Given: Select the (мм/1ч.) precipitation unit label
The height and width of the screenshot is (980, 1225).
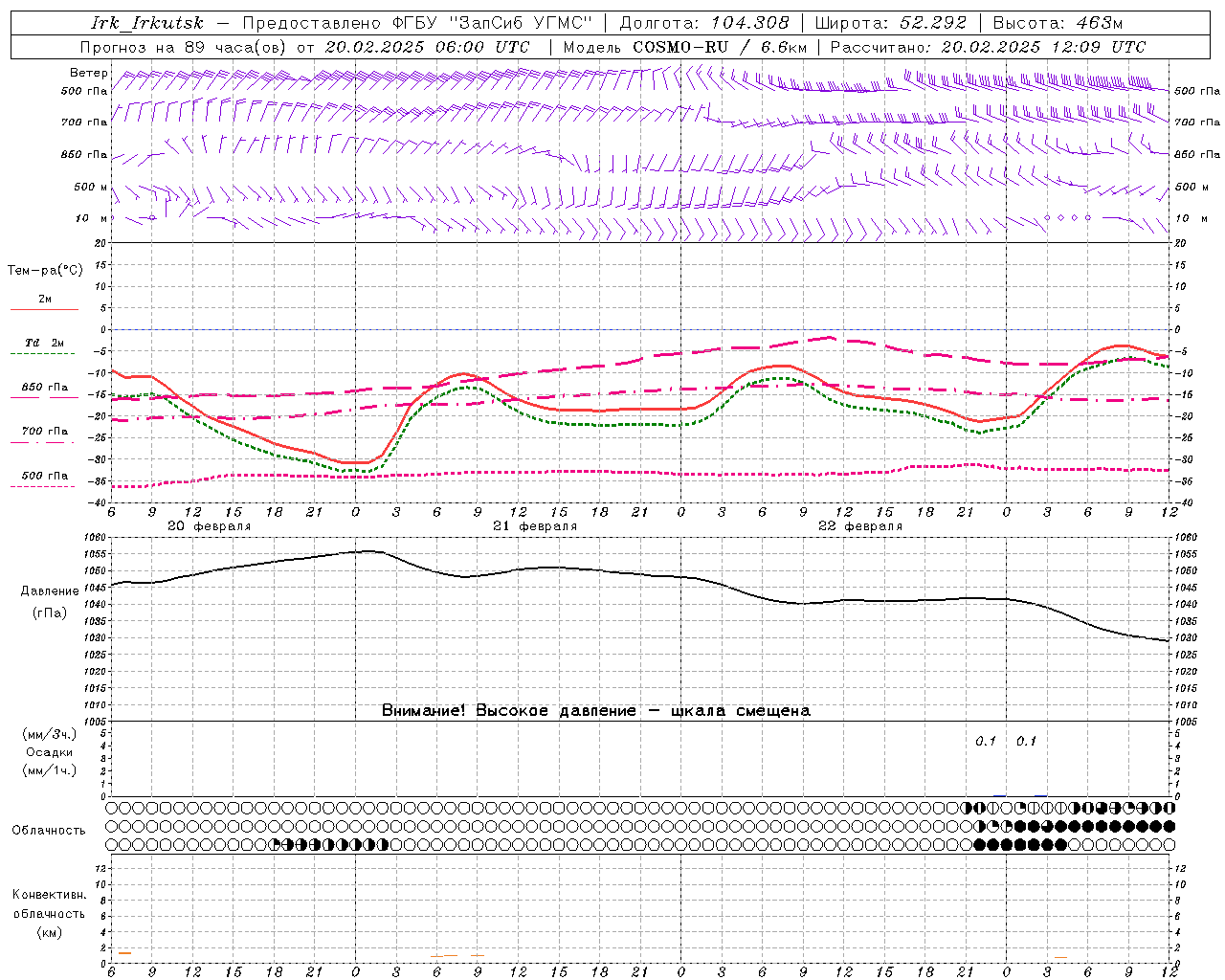Looking at the screenshot, I should [50, 770].
